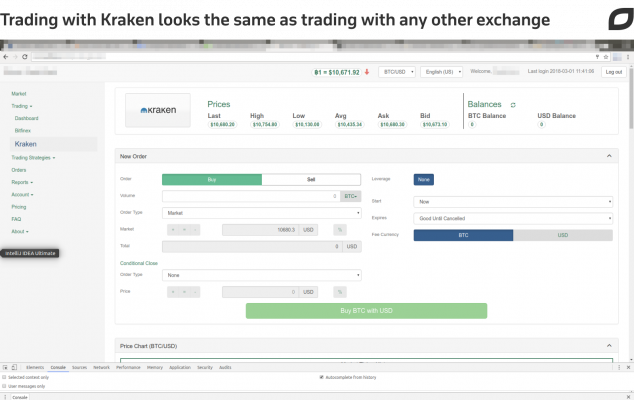634x400 pixels.
Task: Reload the page with the refresh icon
Action: coord(25,57)
